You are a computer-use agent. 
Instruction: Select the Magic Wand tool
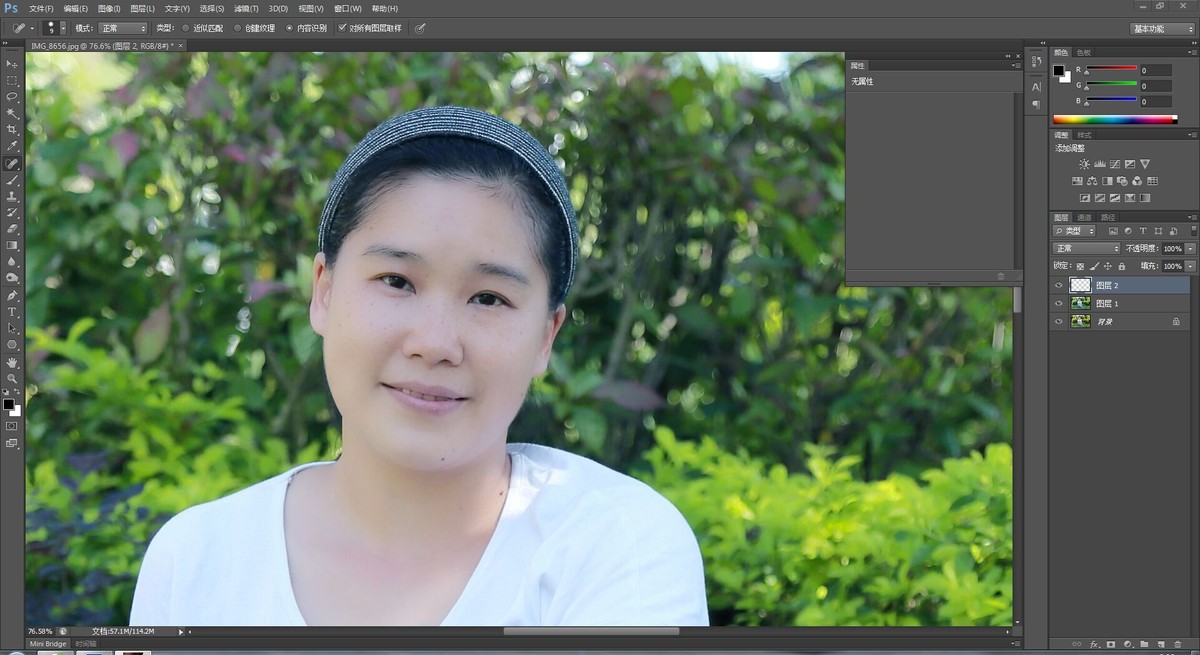click(13, 113)
